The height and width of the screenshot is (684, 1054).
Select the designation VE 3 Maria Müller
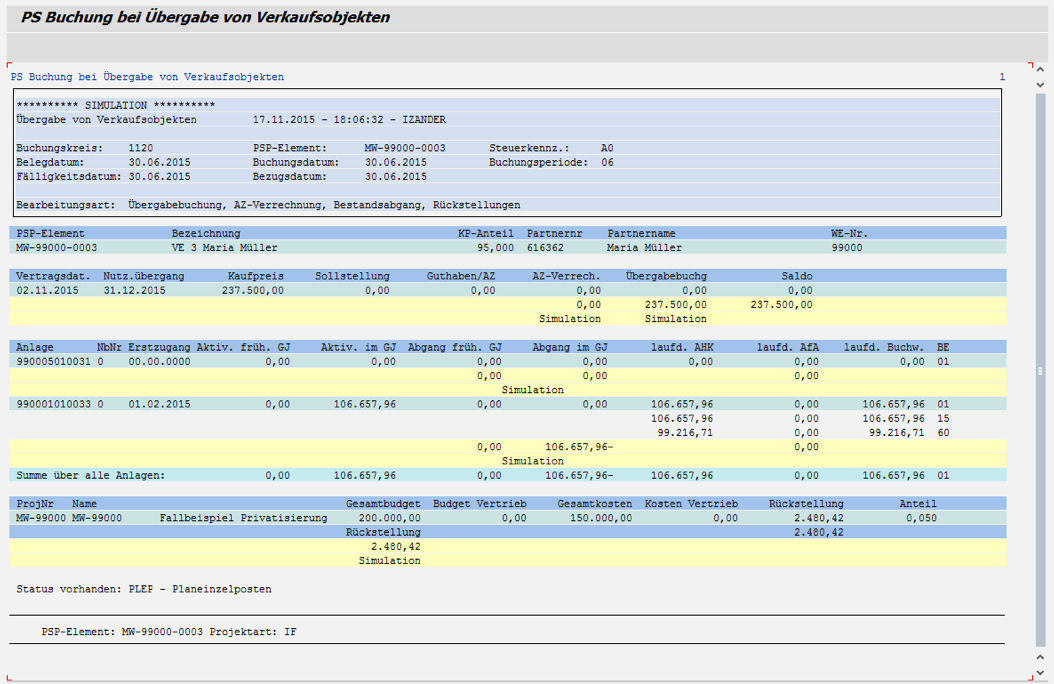click(x=224, y=247)
